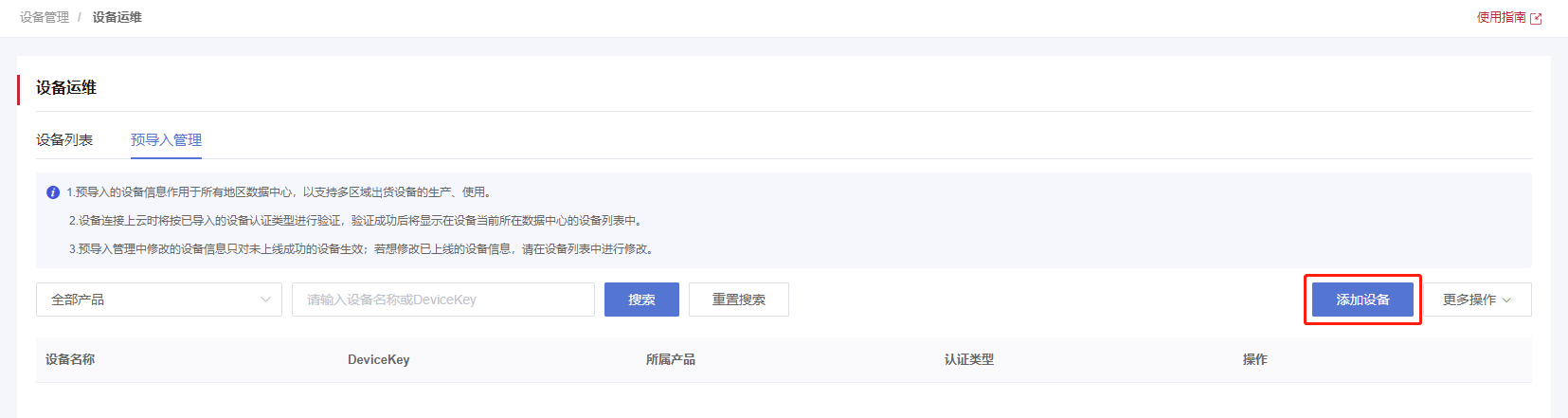Click the 认证类型 column header
The height and width of the screenshot is (418, 1568).
969,359
